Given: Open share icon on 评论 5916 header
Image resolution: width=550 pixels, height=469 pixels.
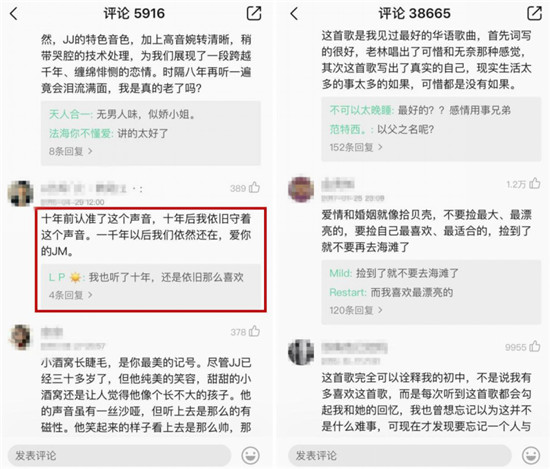Looking at the screenshot, I should [x=254, y=13].
